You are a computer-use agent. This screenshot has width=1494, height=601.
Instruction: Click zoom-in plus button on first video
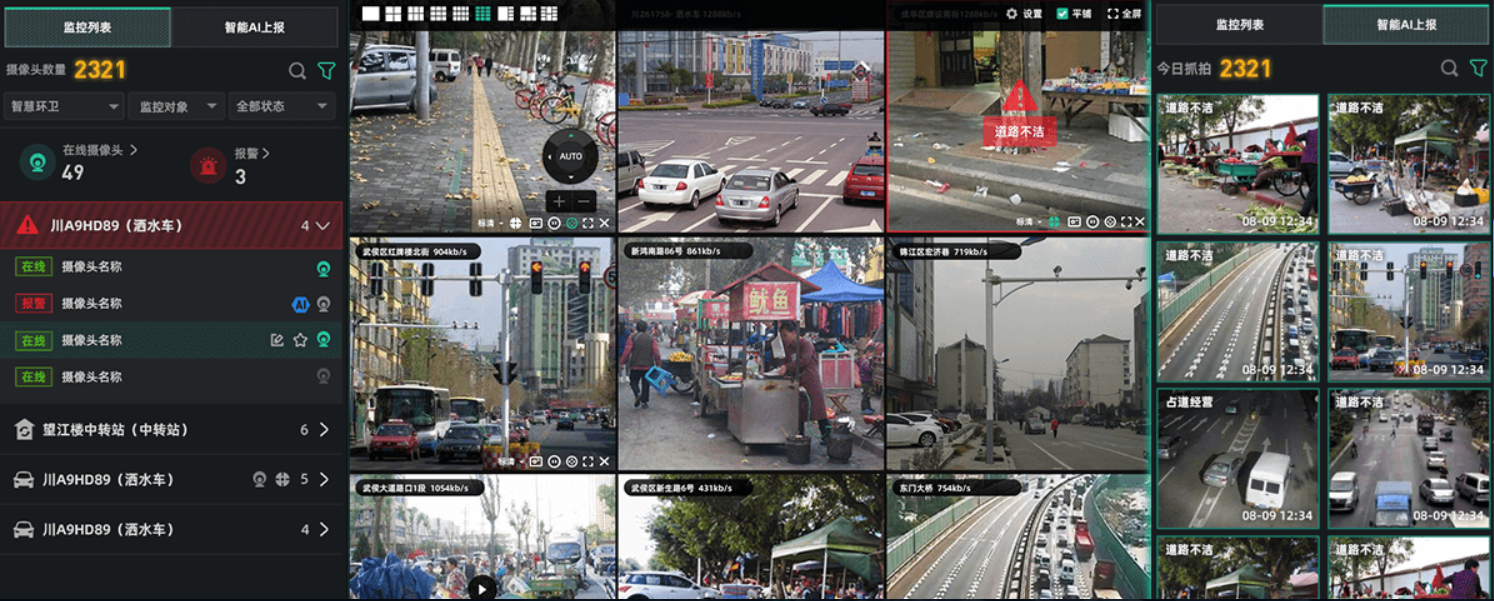559,201
